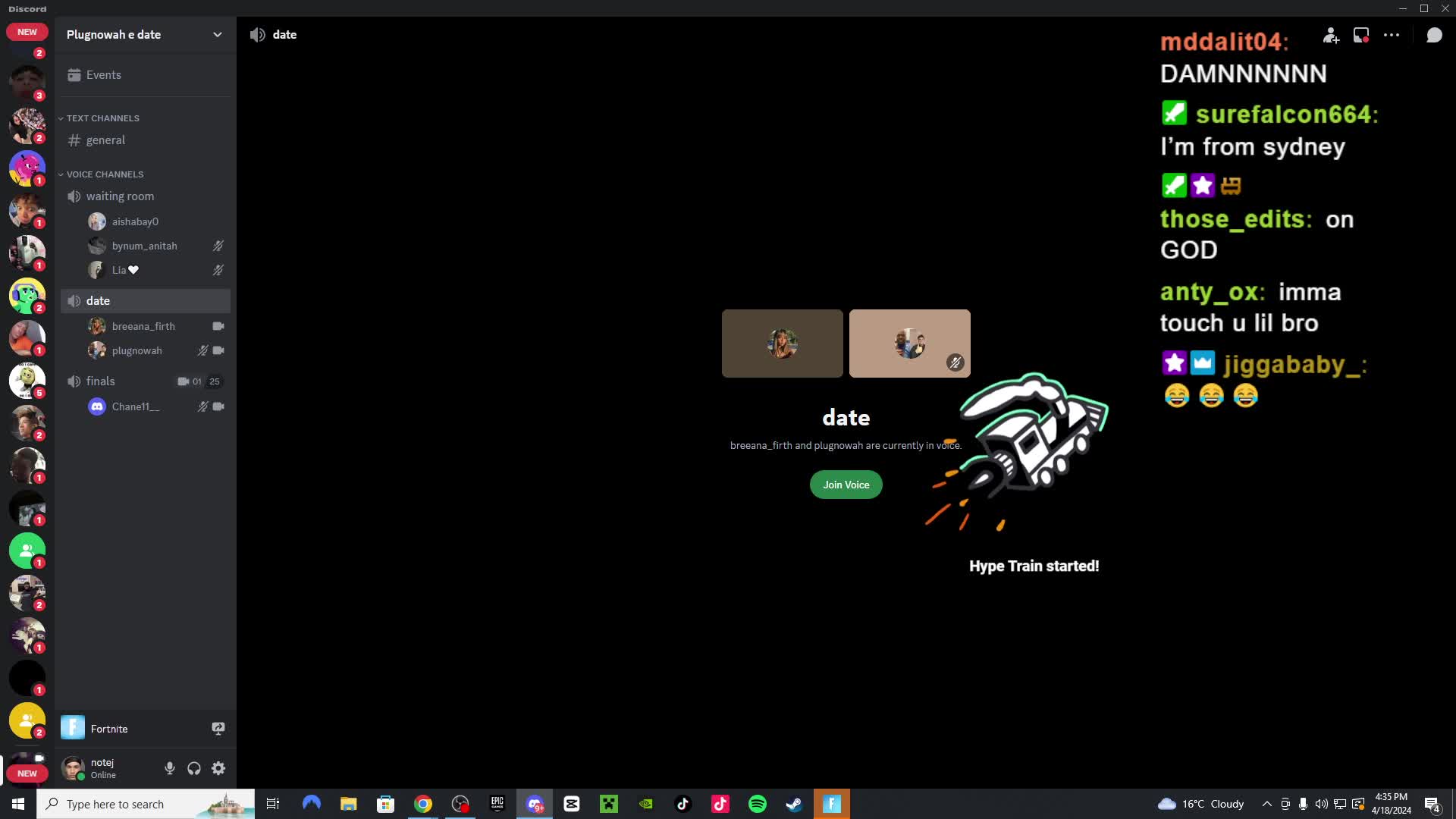The height and width of the screenshot is (819, 1456).
Task: Open the #general text channel
Action: (144, 140)
